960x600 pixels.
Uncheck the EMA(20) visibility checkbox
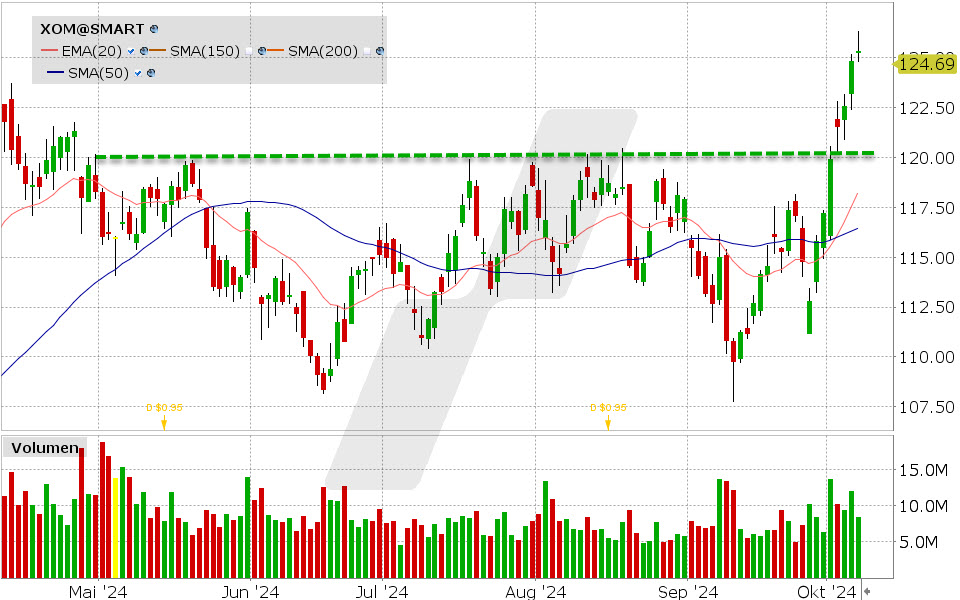[130, 51]
